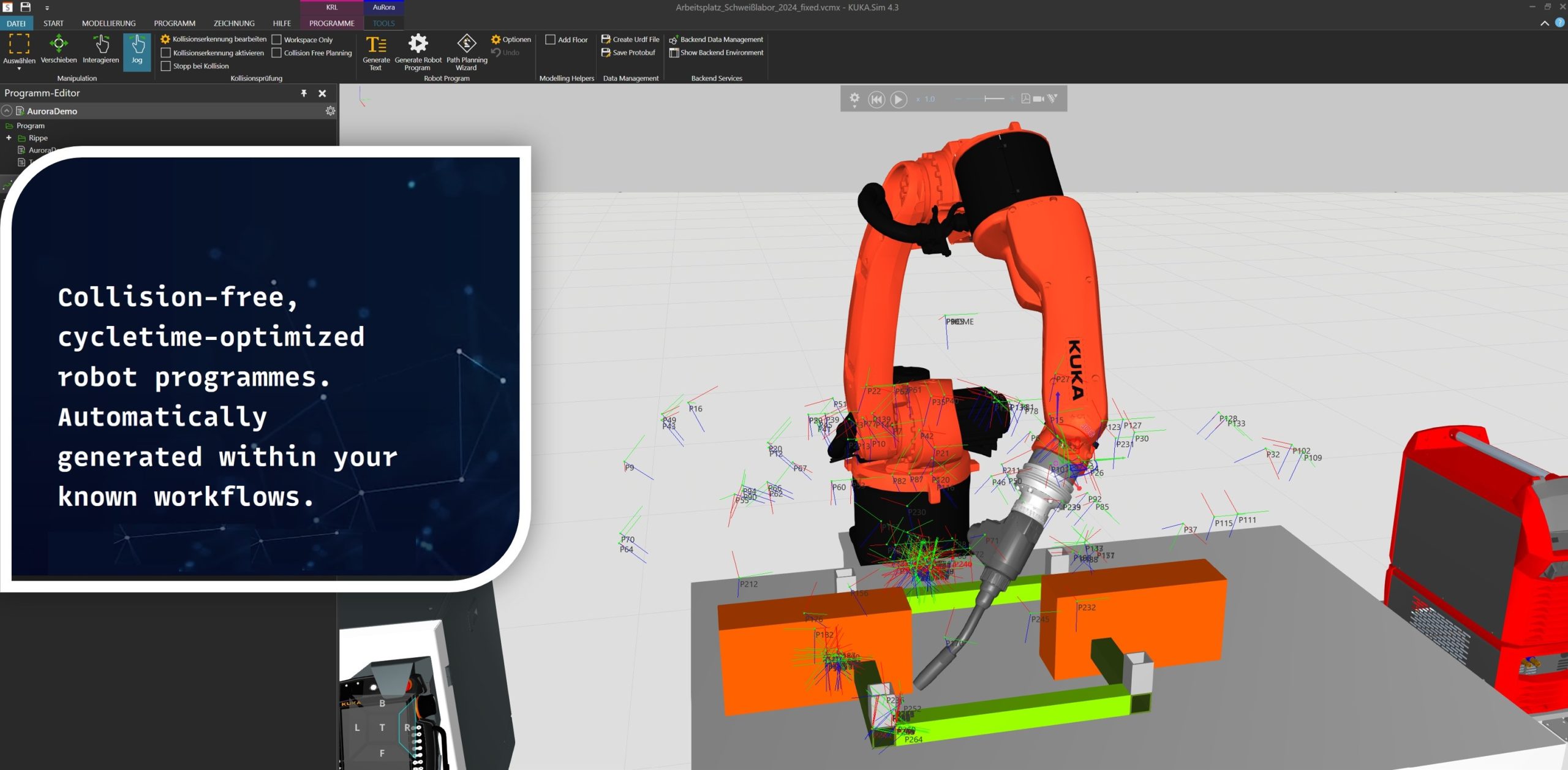Collapse the AuroraDemo program section
Screen dimensions: 1568x770
[7, 111]
